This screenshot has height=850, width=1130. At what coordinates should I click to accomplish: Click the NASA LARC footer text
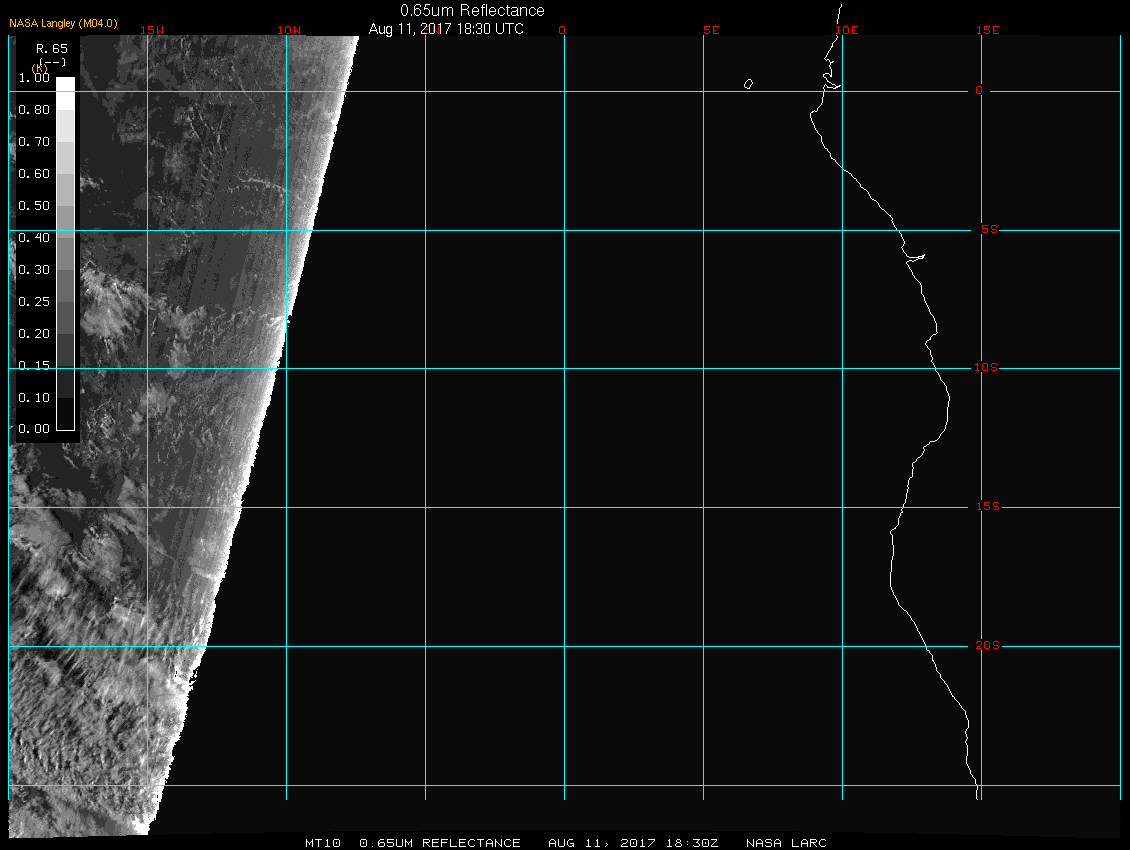pos(786,843)
